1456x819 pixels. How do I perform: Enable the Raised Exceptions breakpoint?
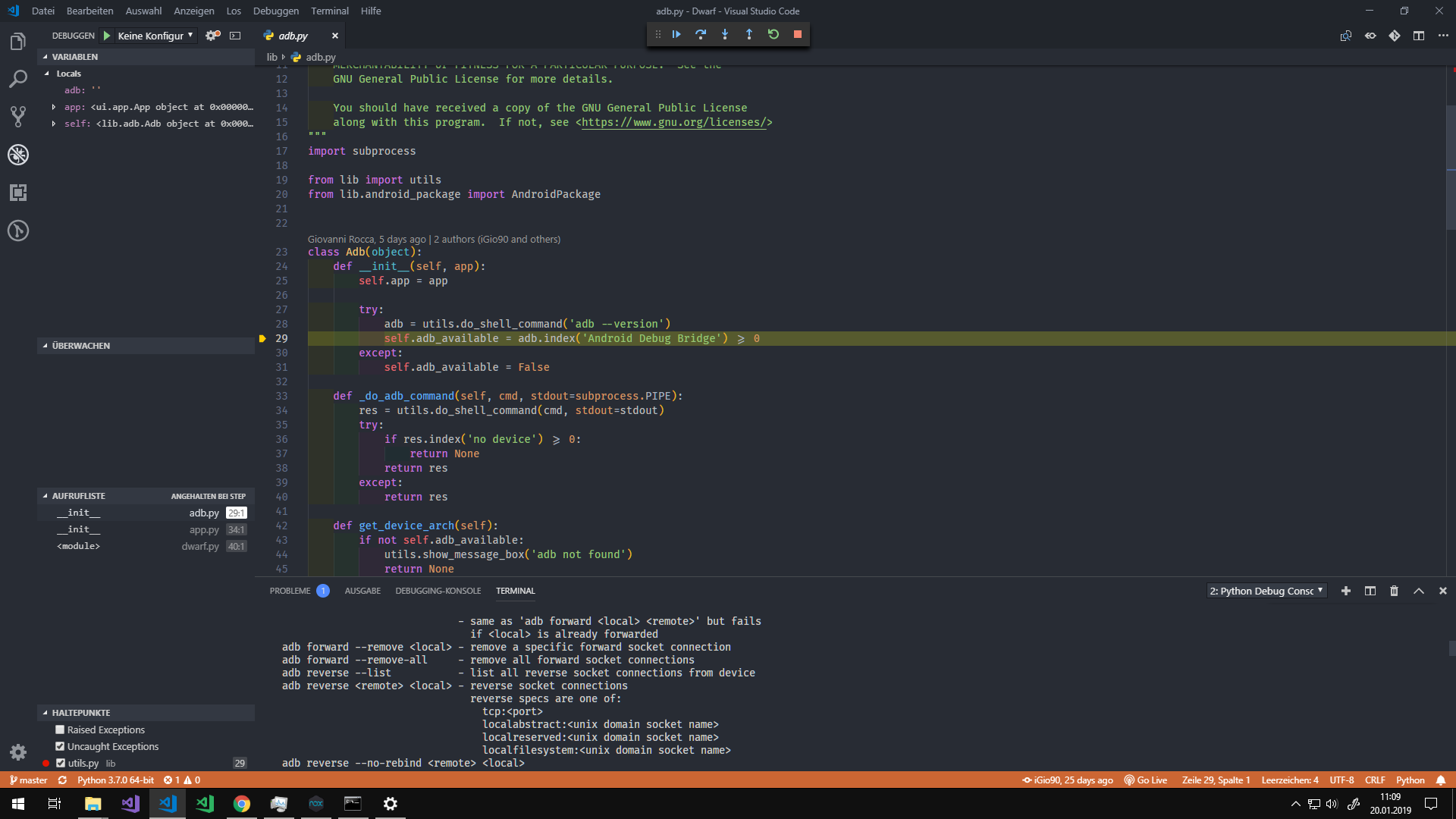click(x=60, y=730)
